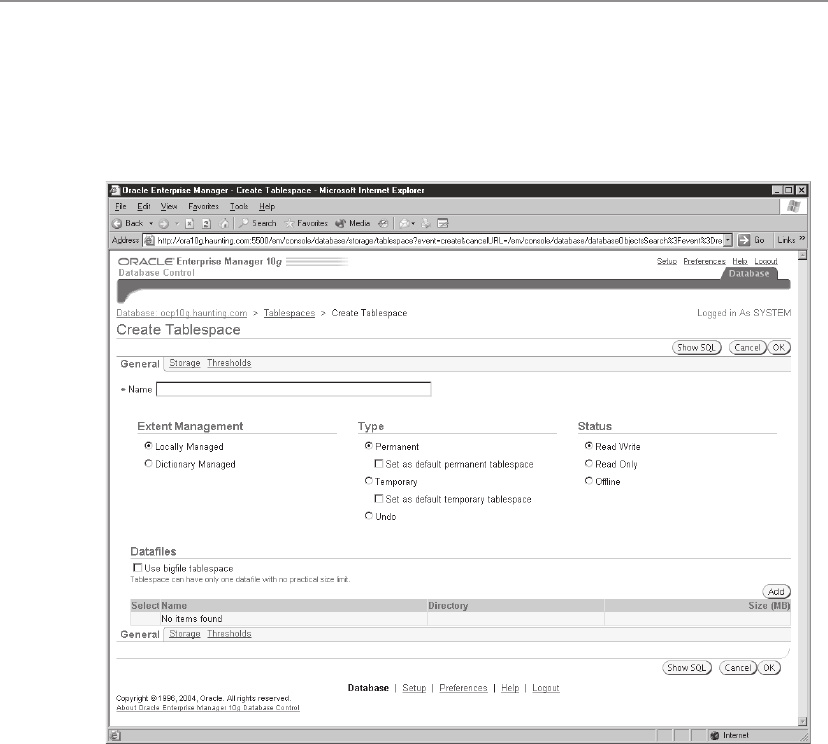The width and height of the screenshot is (828, 744).
Task: Click the browser Forward arrow icon
Action: click(x=164, y=224)
